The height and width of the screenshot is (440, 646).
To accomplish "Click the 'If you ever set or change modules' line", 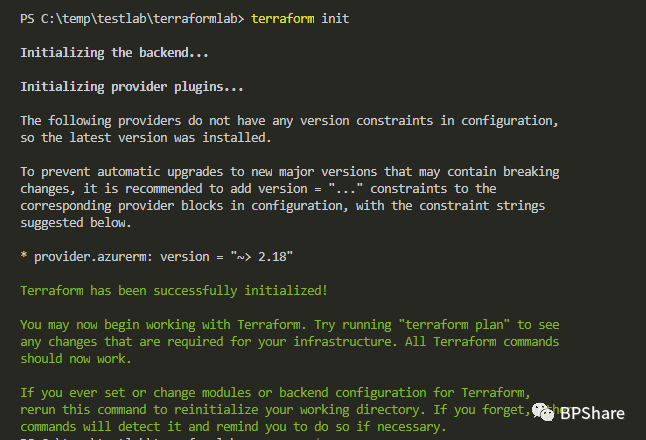I will pyautogui.click(x=275, y=393).
